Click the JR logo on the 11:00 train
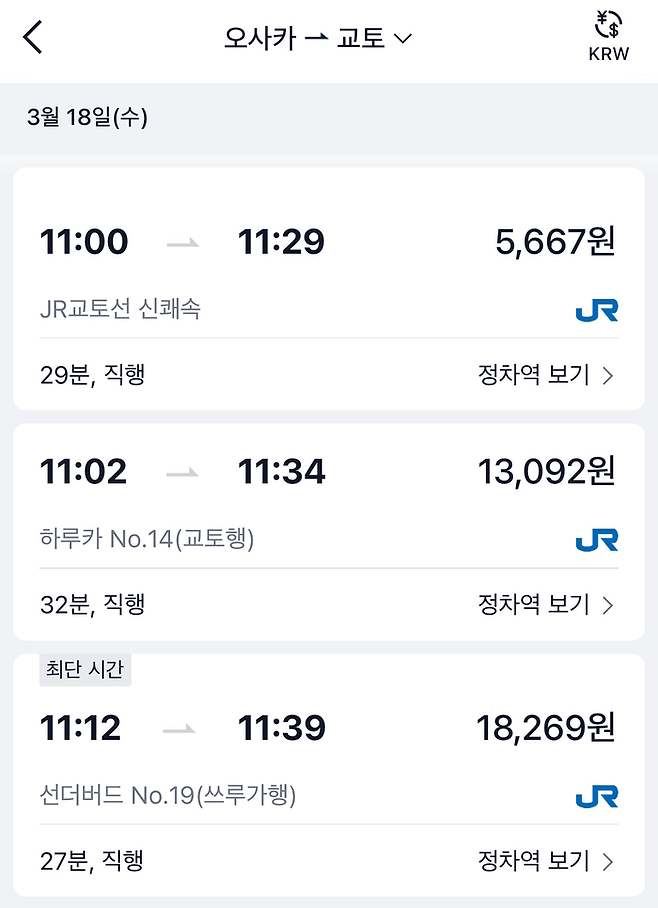 tap(598, 312)
